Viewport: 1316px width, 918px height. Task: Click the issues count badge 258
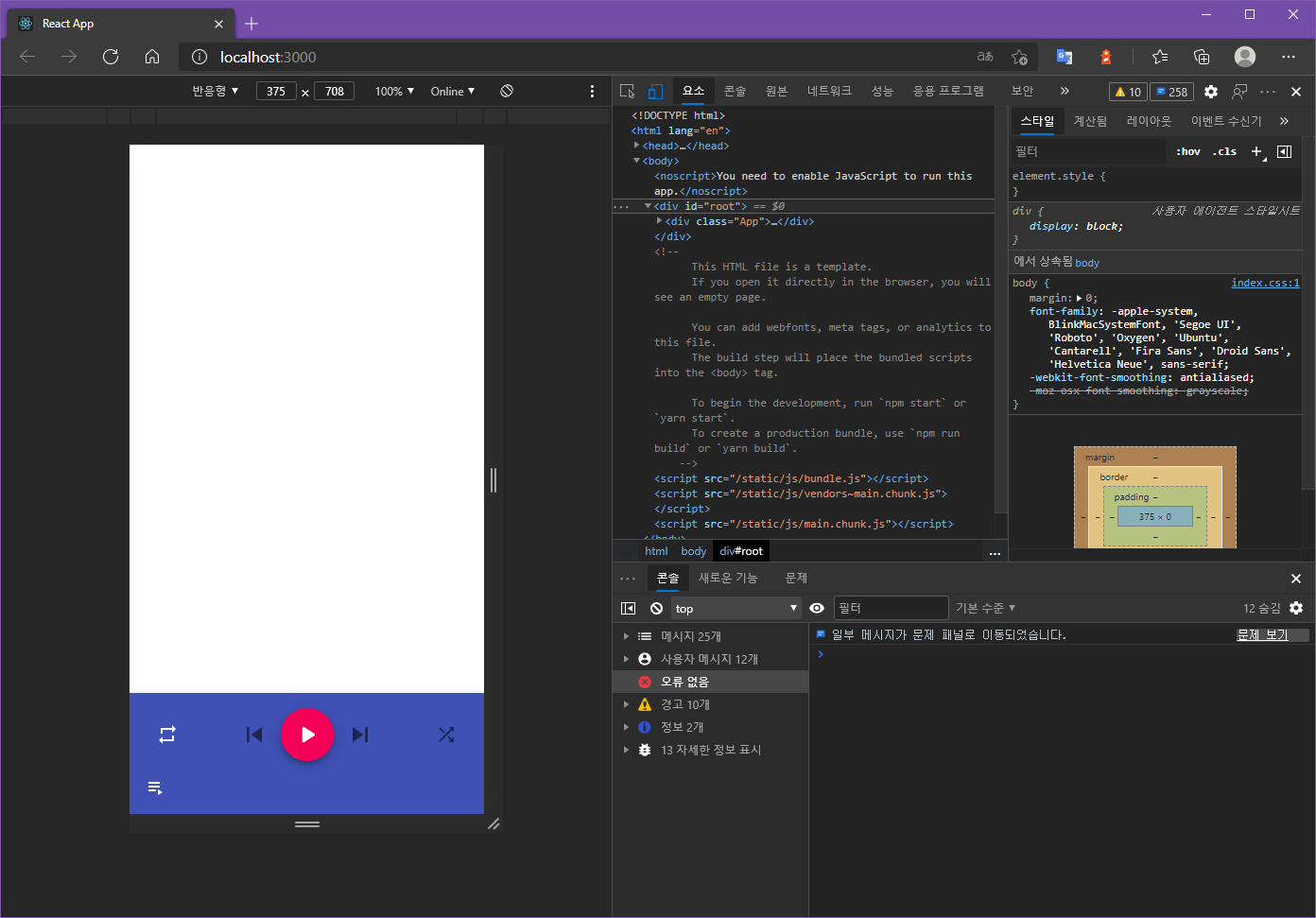point(1172,92)
